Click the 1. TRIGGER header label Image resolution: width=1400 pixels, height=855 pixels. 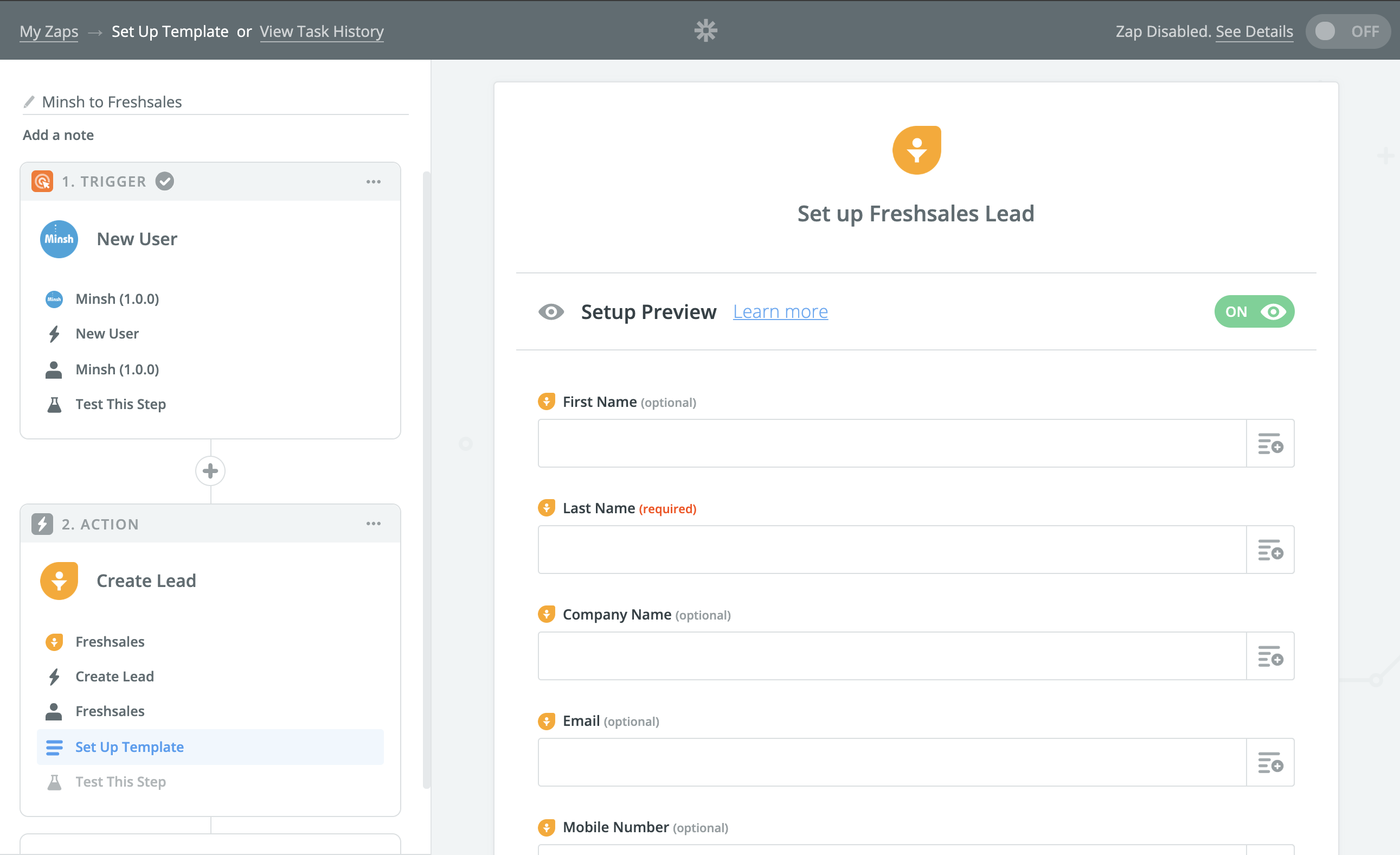104,182
